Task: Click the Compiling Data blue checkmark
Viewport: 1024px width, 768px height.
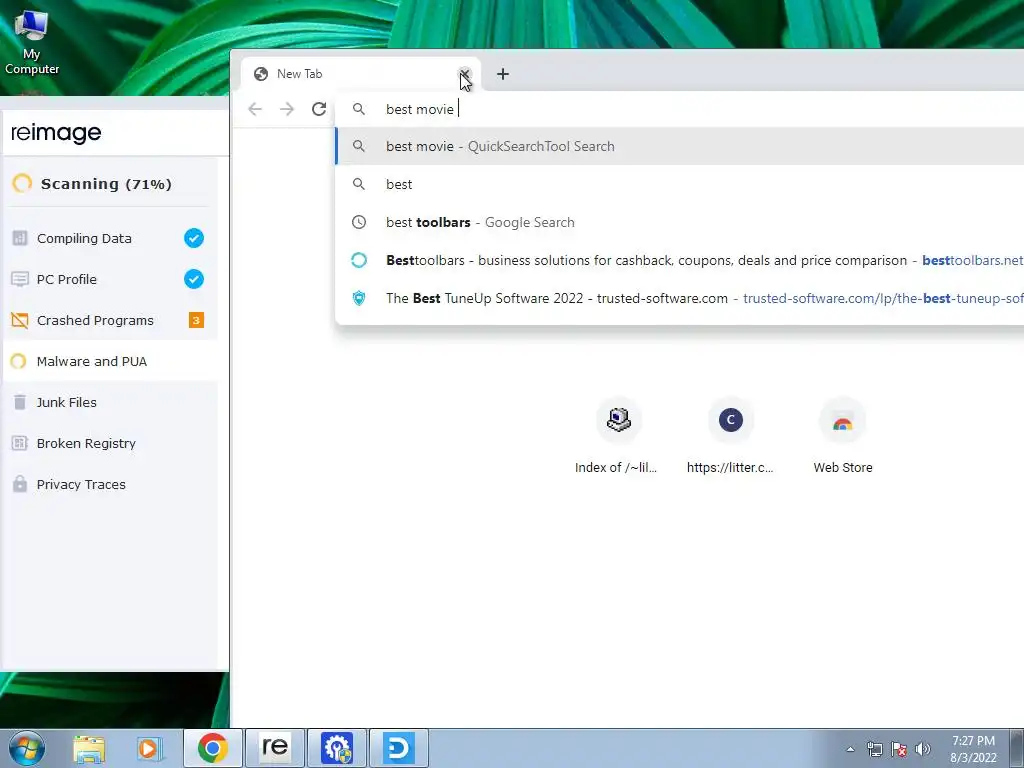Action: [x=194, y=238]
